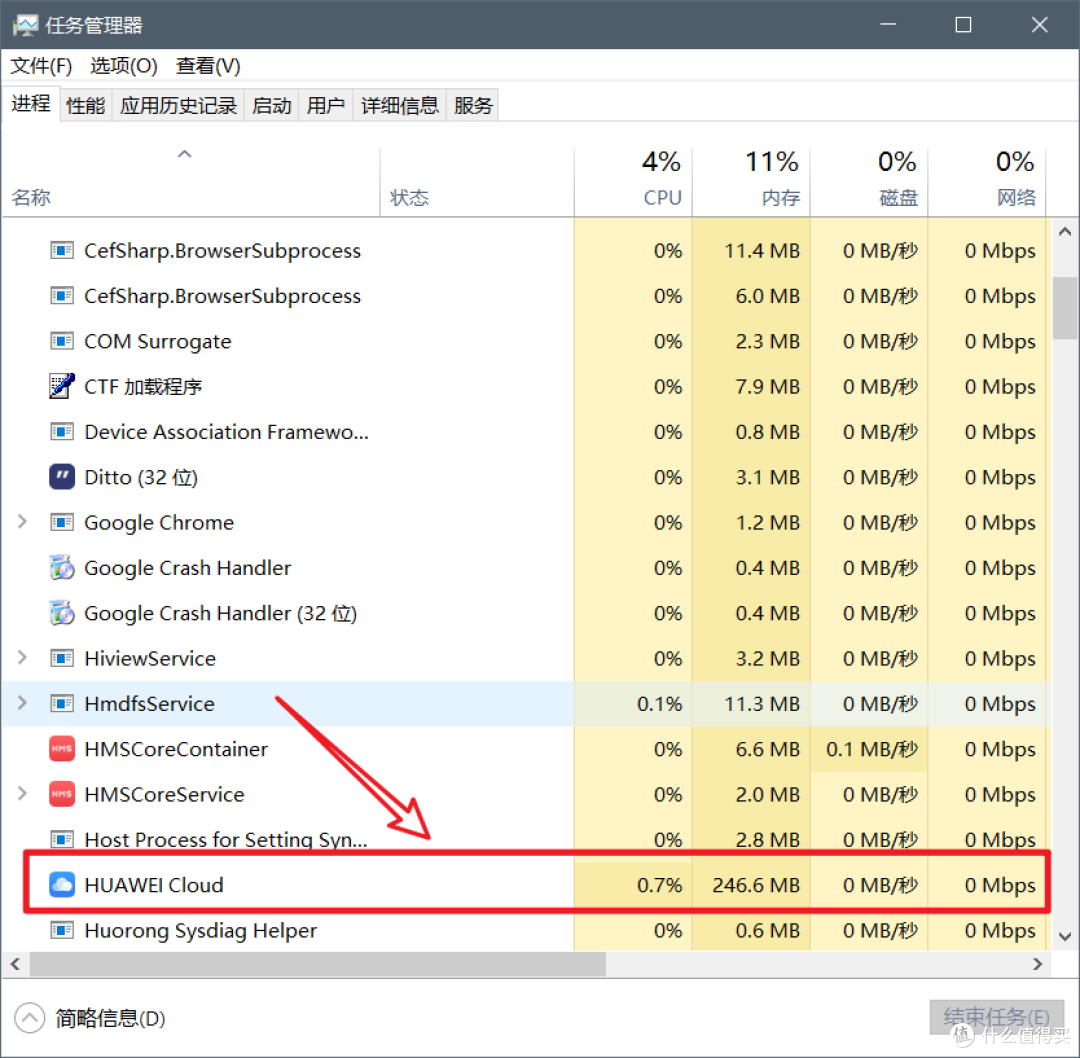
Task: Click the horizontal scrollbar left arrow
Action: click(15, 964)
